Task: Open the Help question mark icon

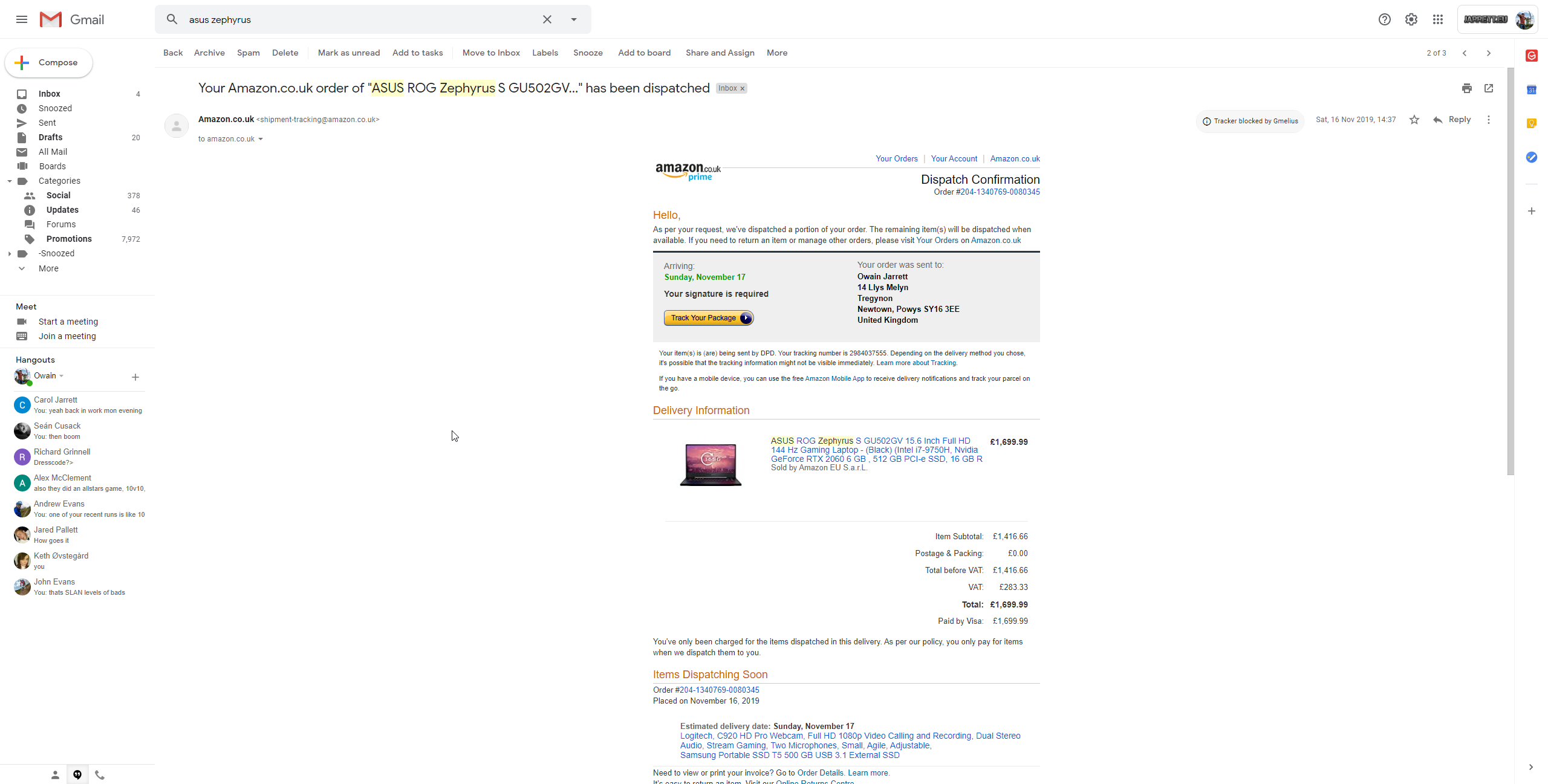Action: [1385, 19]
